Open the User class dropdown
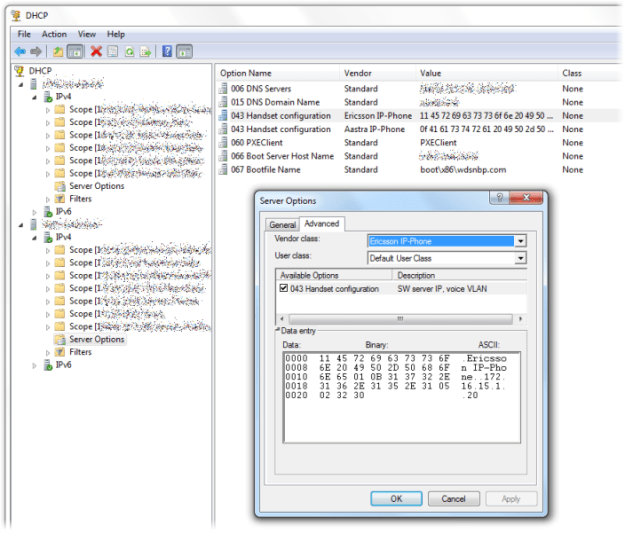Image resolution: width=625 pixels, height=533 pixels. point(520,258)
